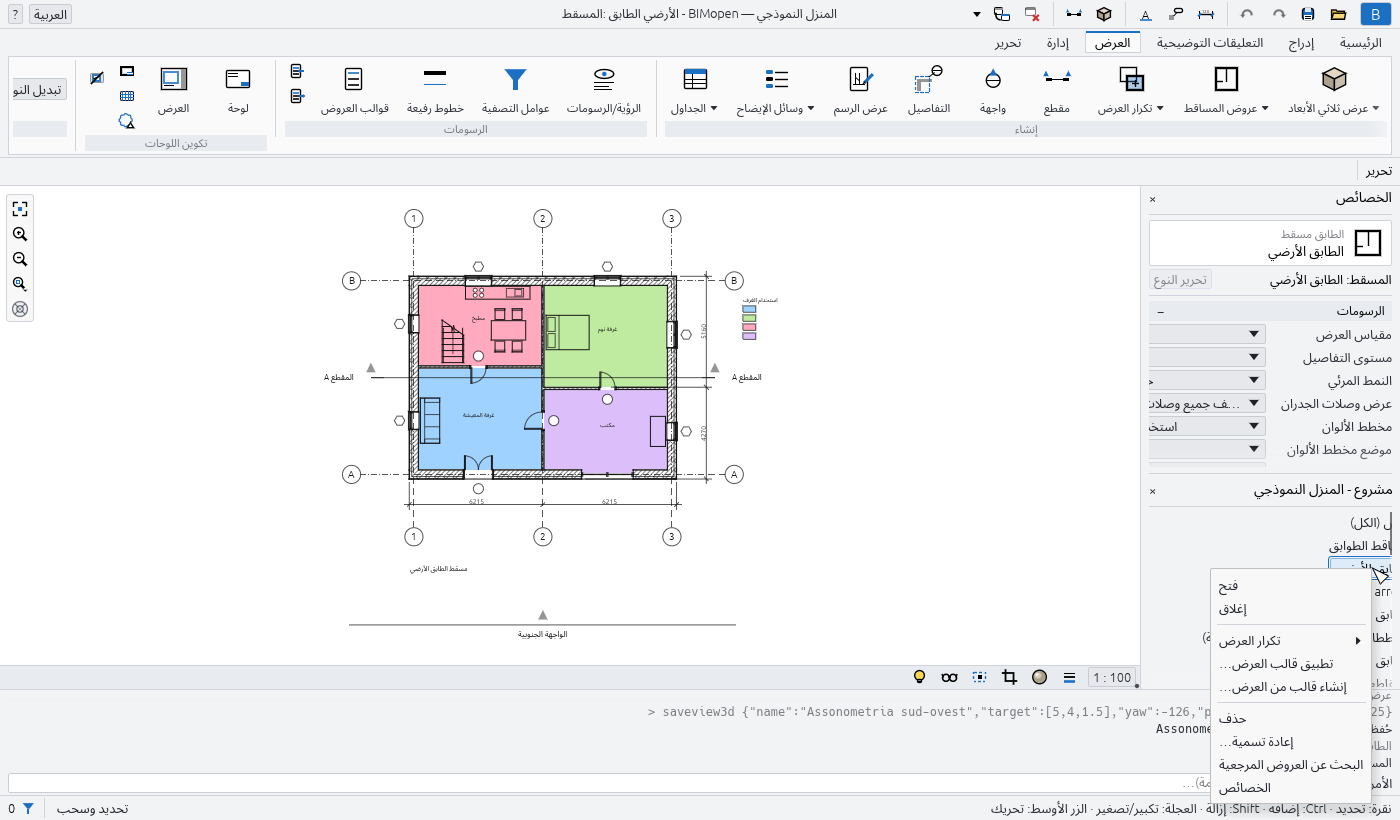Viewport: 1400px width, 820px height.
Task: Expand the view scale (مقياس العرض) dropdown
Action: pyautogui.click(x=1206, y=334)
